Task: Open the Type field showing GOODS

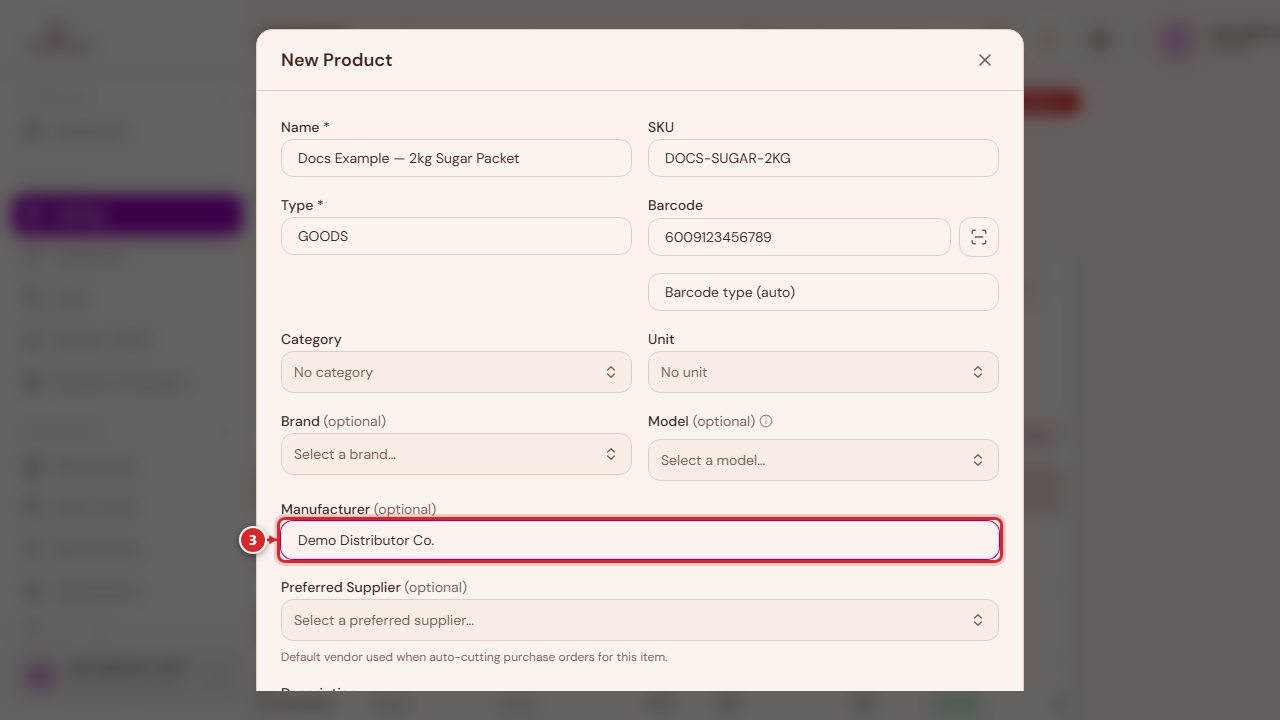Action: tap(456, 237)
